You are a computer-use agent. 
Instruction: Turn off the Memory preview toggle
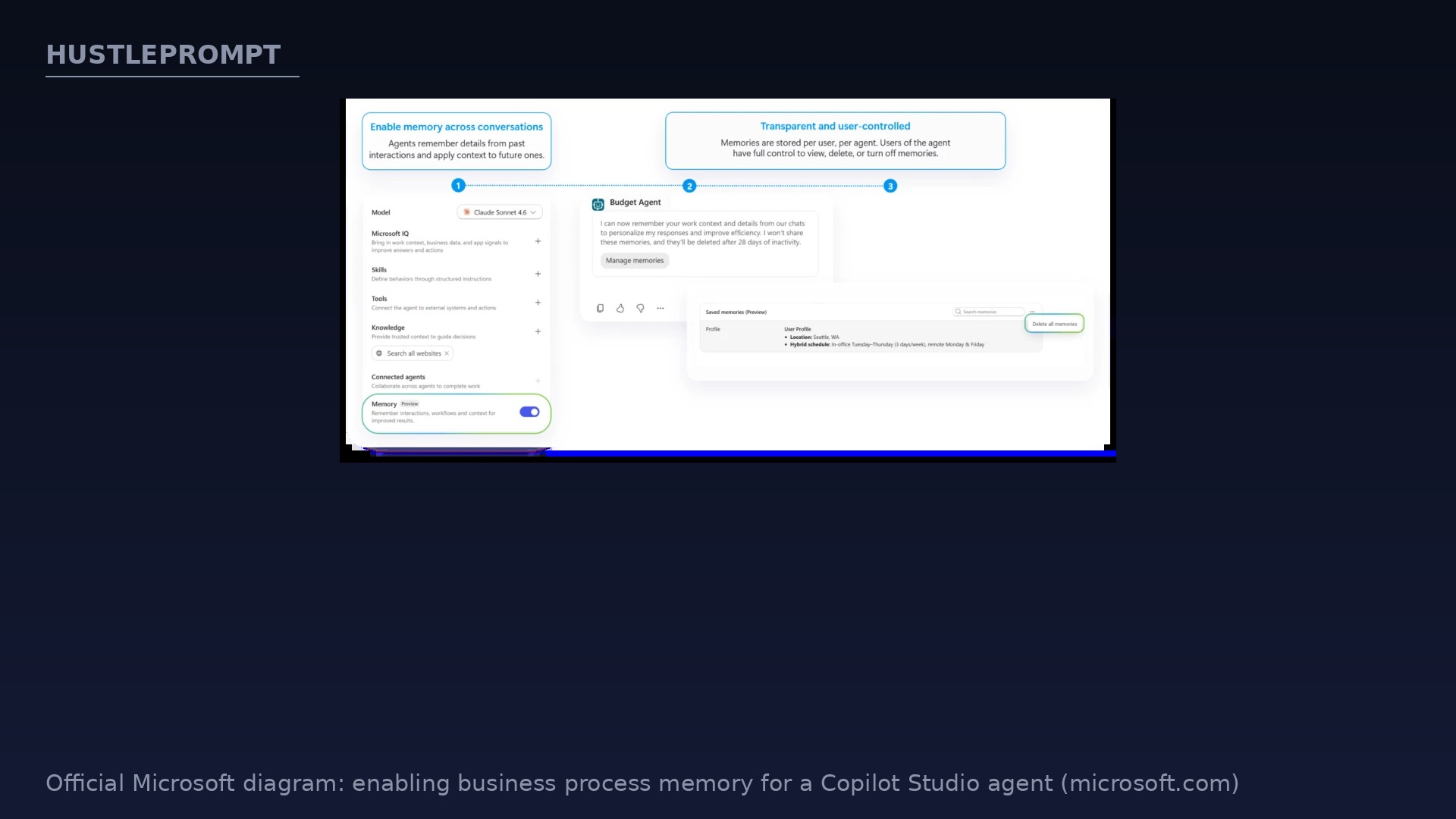coord(529,412)
